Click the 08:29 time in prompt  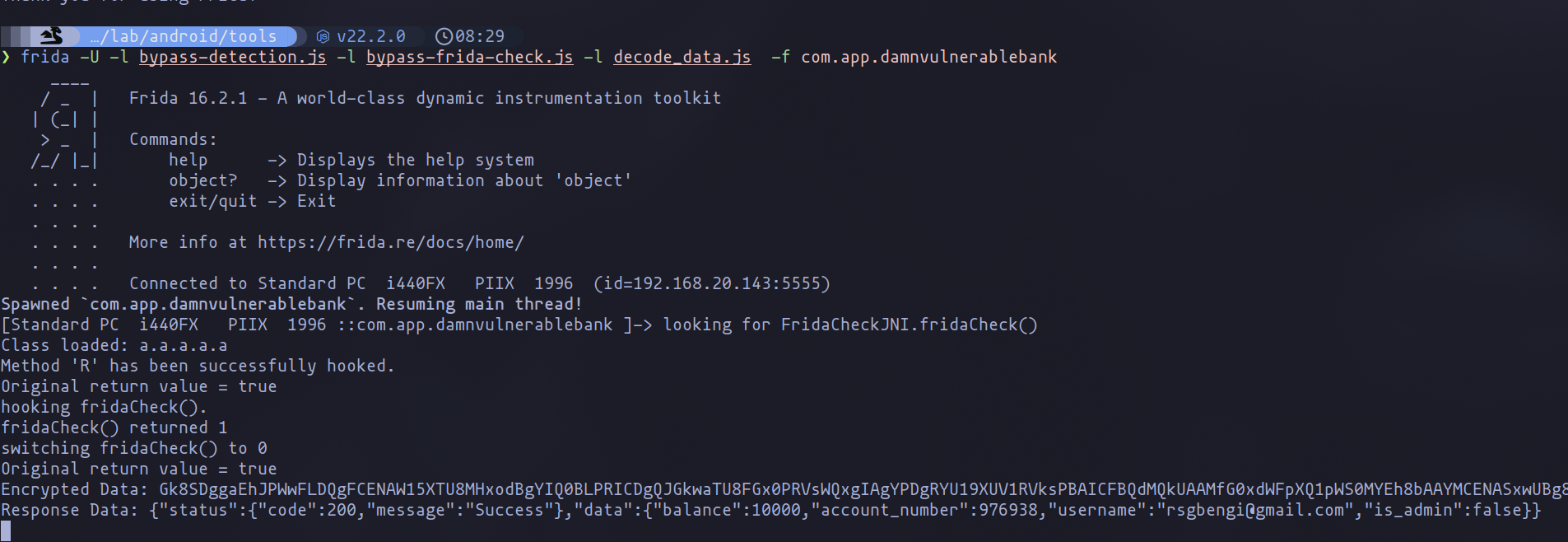coord(480,36)
